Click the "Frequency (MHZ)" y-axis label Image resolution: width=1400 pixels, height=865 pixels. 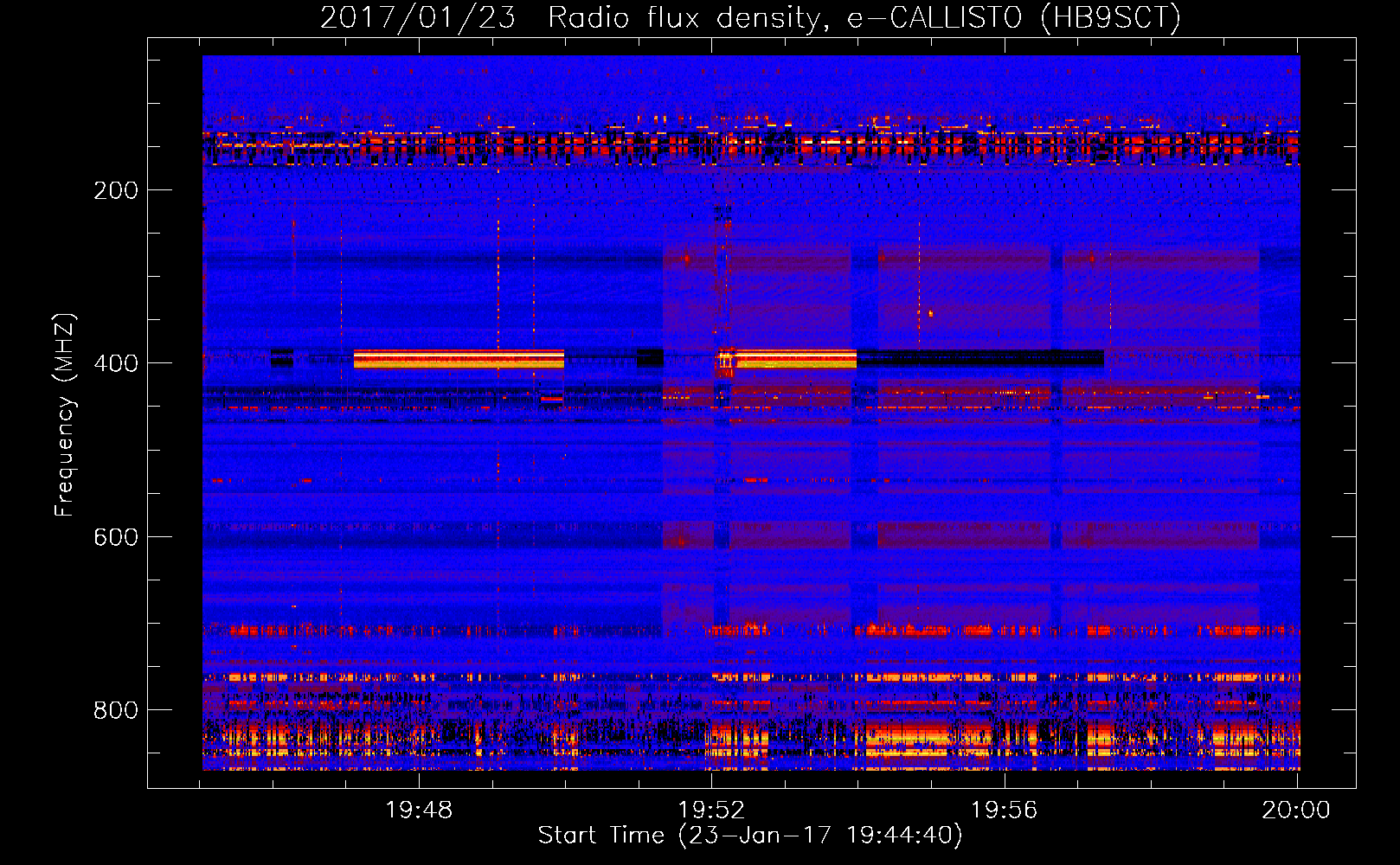tap(64, 415)
